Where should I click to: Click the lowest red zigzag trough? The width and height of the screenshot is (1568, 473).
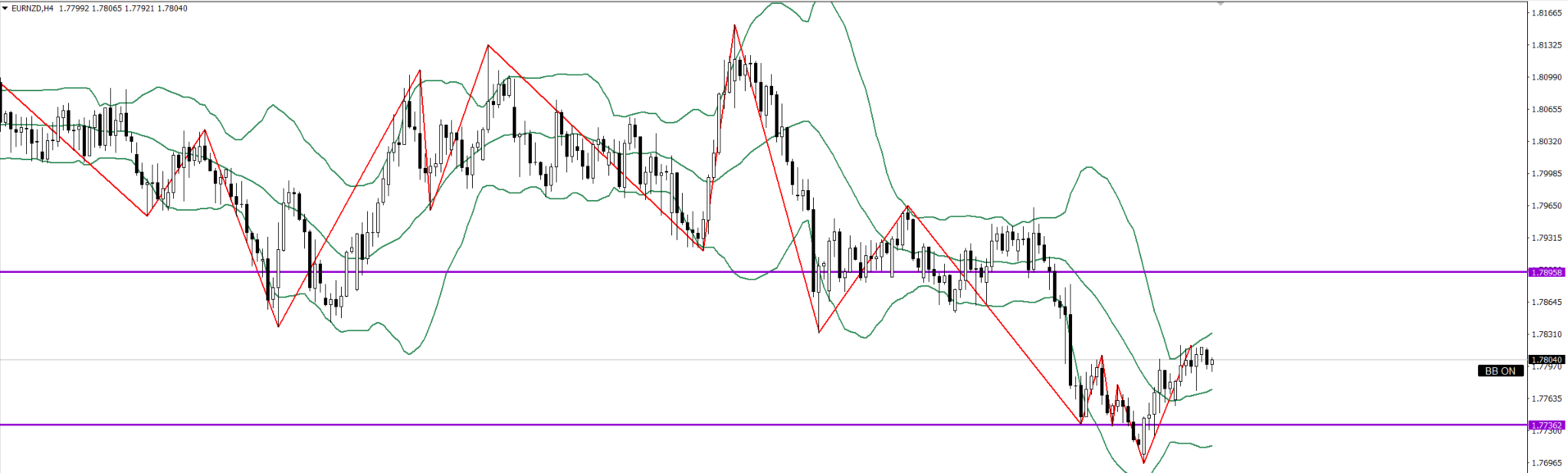1144,463
